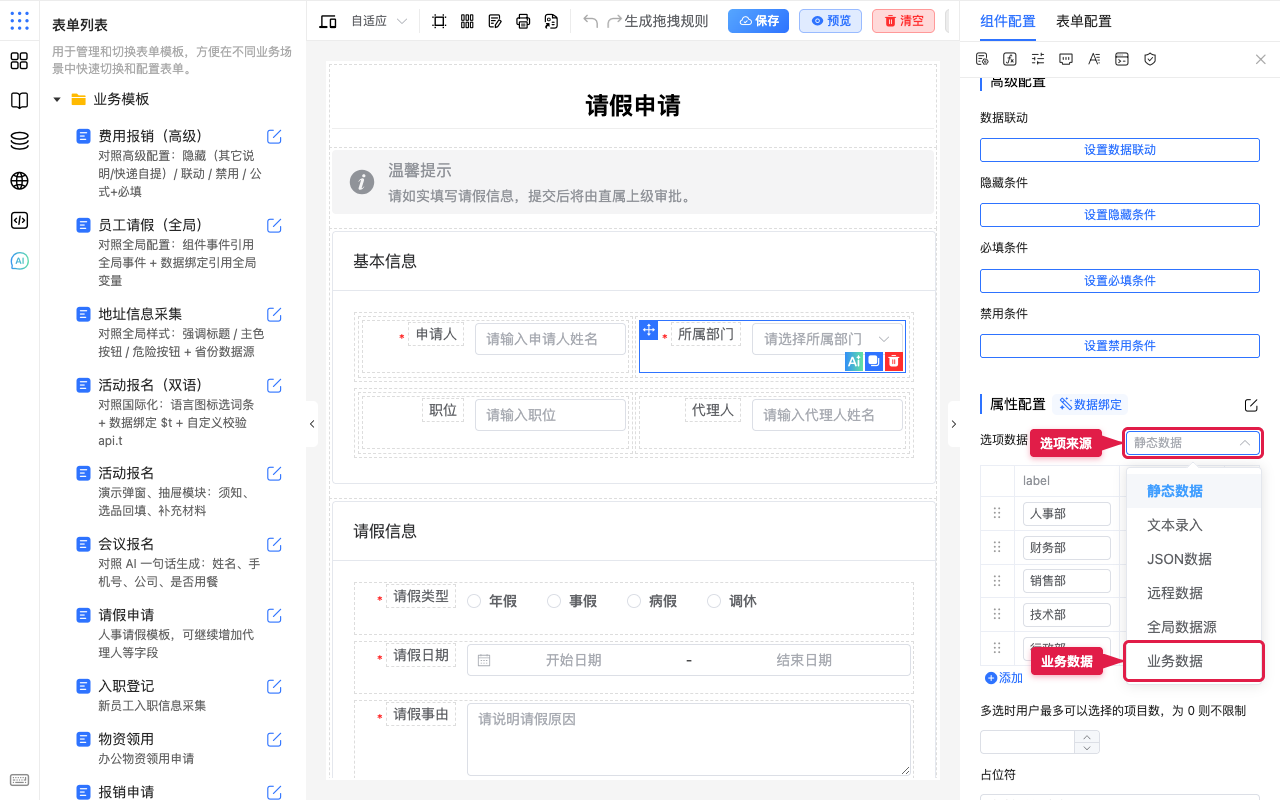Click the 预览 button
Screen dimensions: 1280x800
[x=831, y=21]
